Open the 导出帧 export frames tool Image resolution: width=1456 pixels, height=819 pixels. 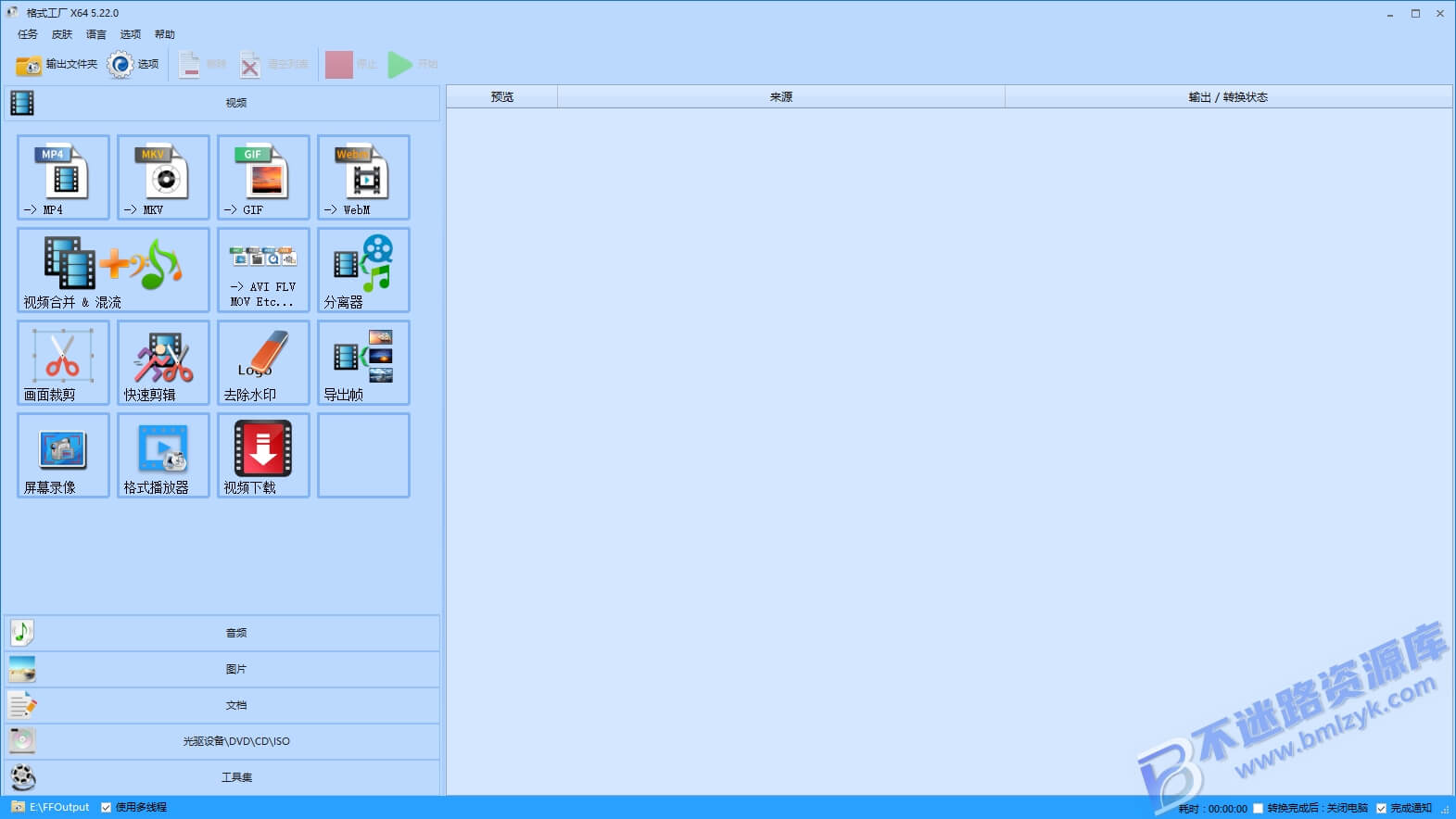coord(363,362)
